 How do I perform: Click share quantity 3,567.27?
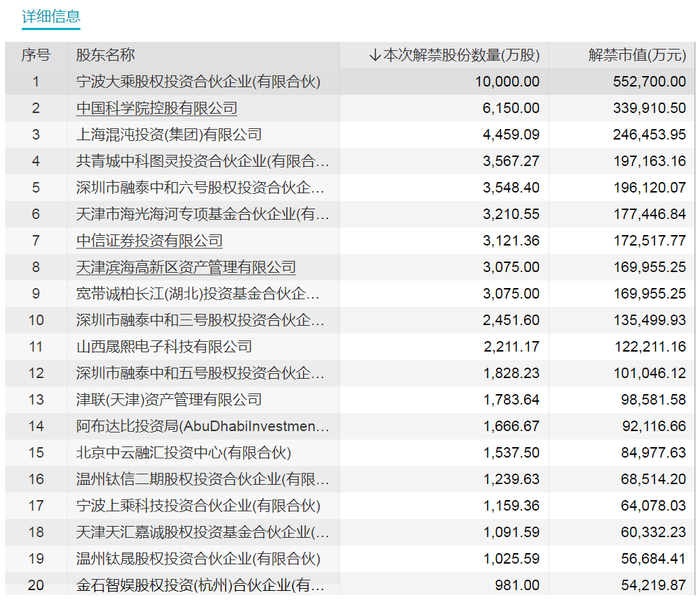(511, 161)
